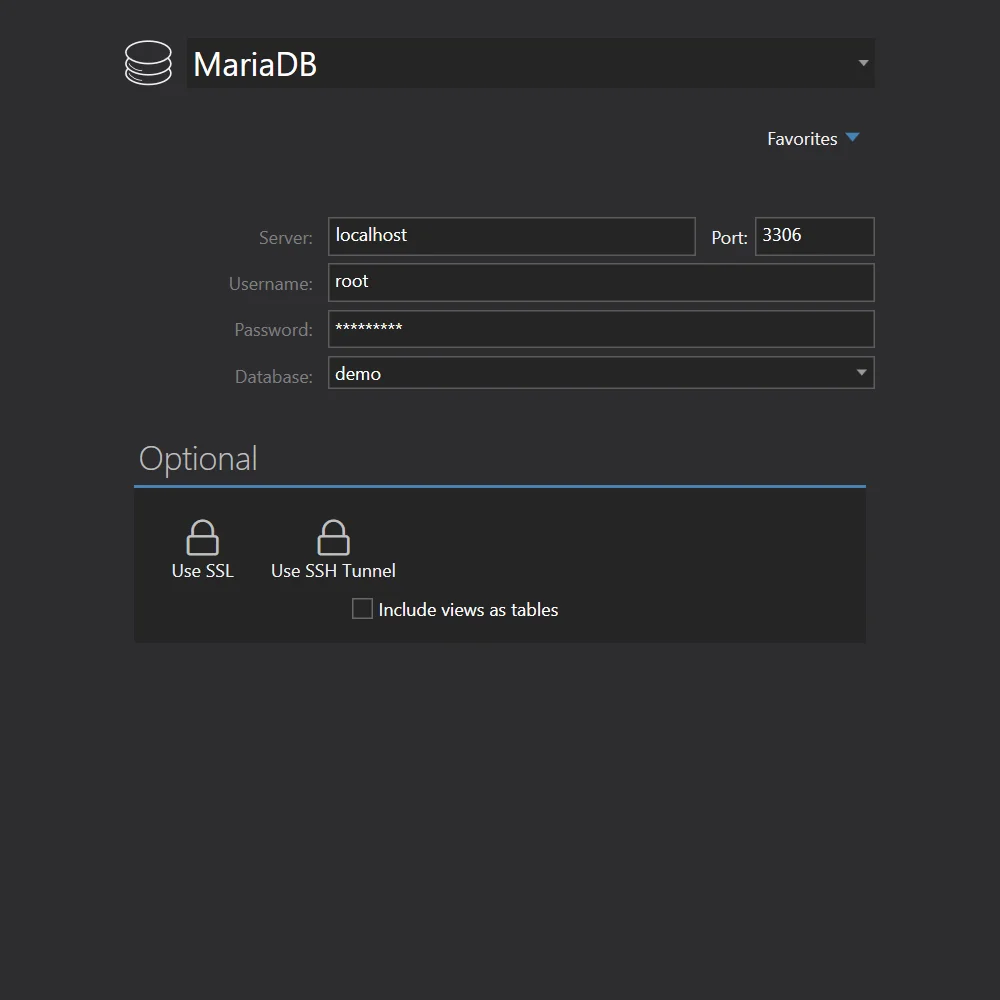Open the MariaDB database type dropdown
The width and height of the screenshot is (1000, 1000).
pos(862,62)
